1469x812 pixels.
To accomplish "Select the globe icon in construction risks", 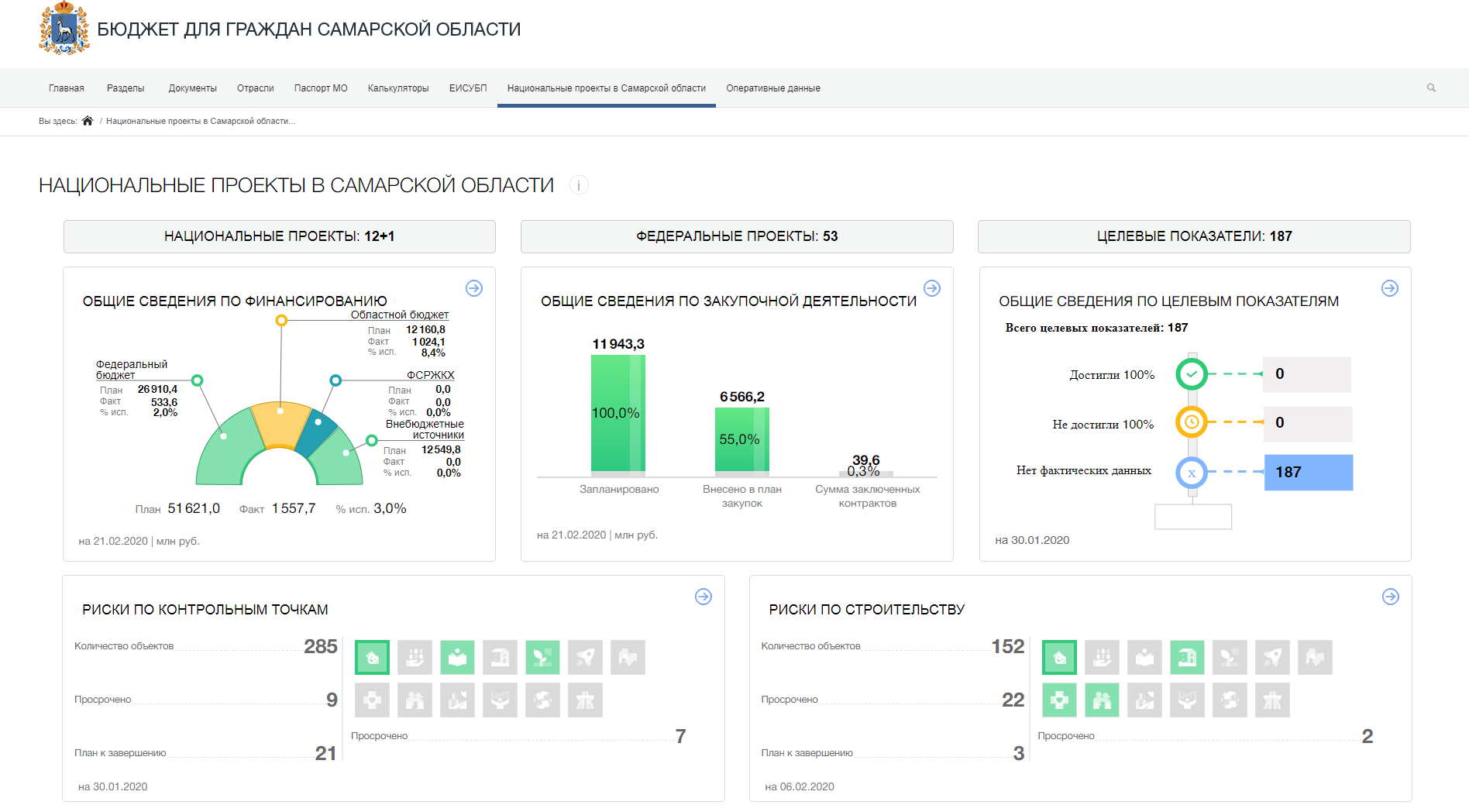I will 1230,700.
